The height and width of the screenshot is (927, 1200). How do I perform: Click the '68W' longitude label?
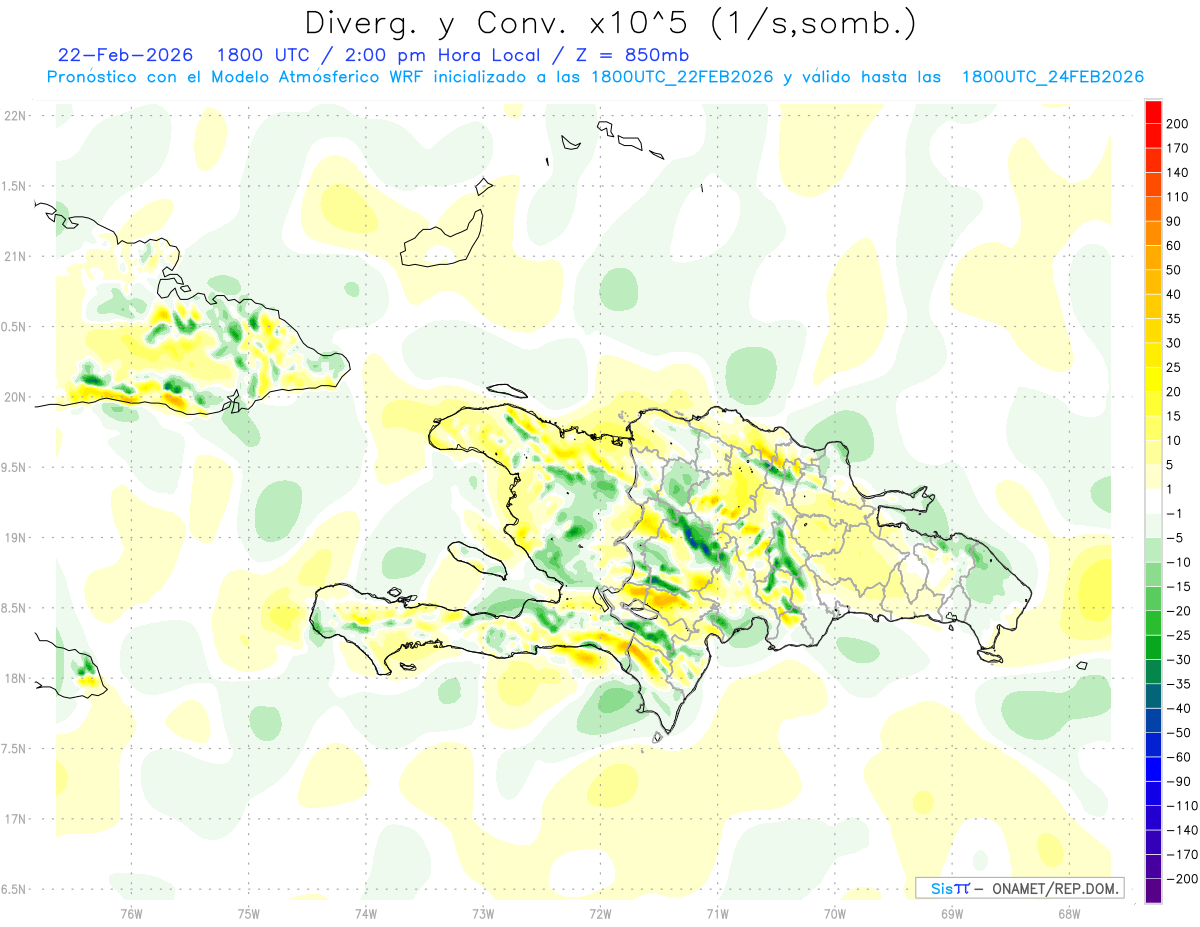[1068, 914]
